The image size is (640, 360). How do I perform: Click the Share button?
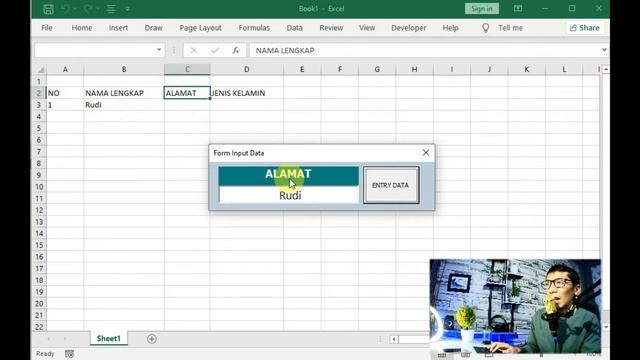[x=585, y=28]
